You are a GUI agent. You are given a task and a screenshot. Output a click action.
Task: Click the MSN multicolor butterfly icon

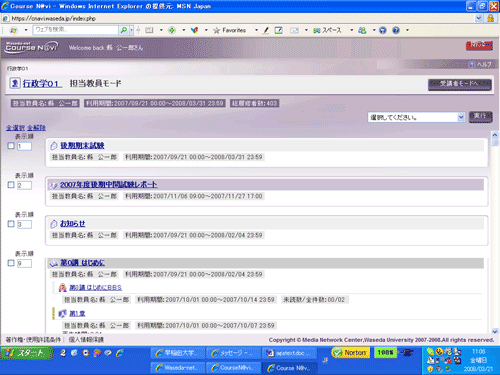pyautogui.click(x=194, y=30)
